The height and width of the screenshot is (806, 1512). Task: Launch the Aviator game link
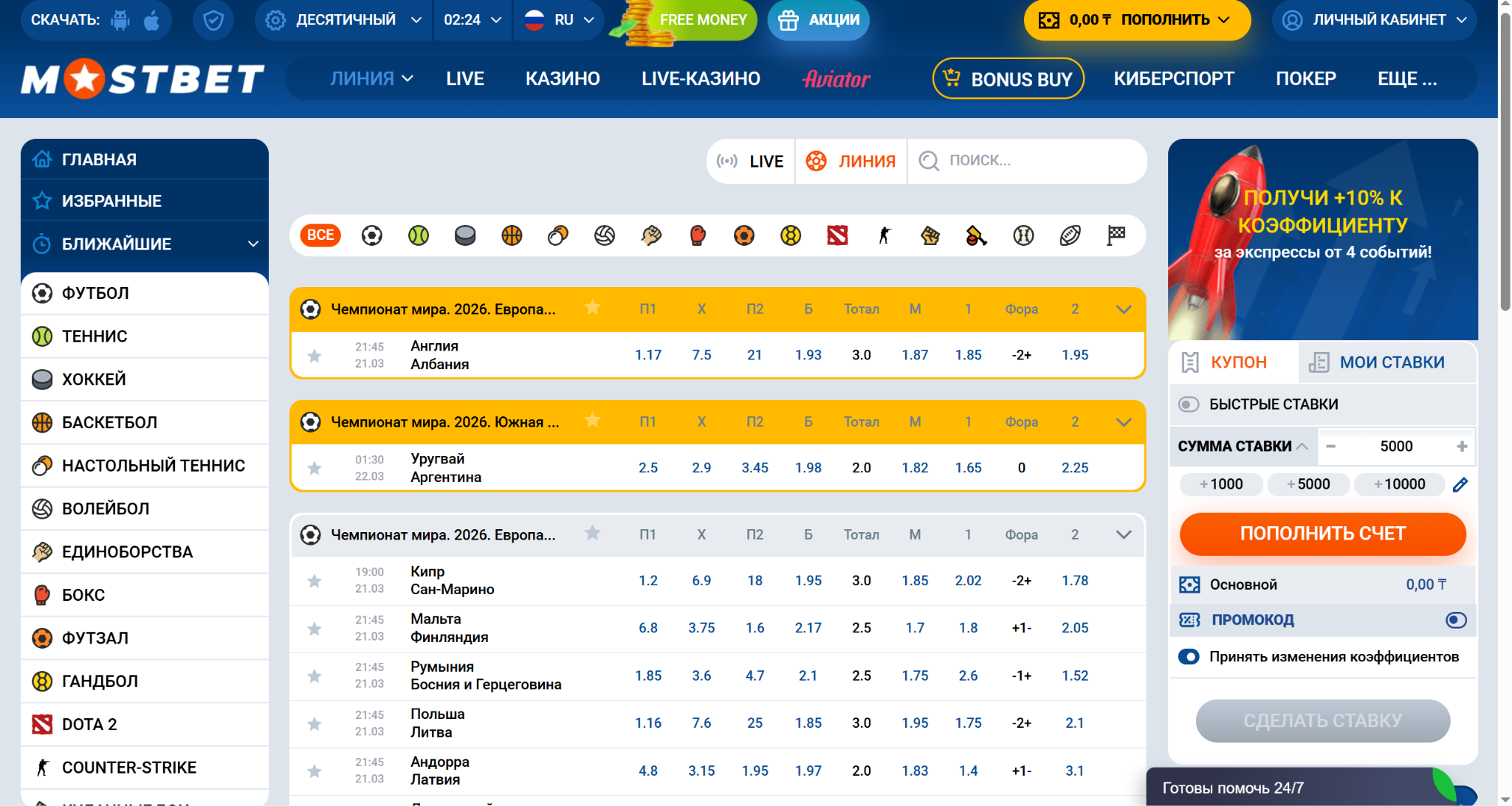(x=836, y=79)
